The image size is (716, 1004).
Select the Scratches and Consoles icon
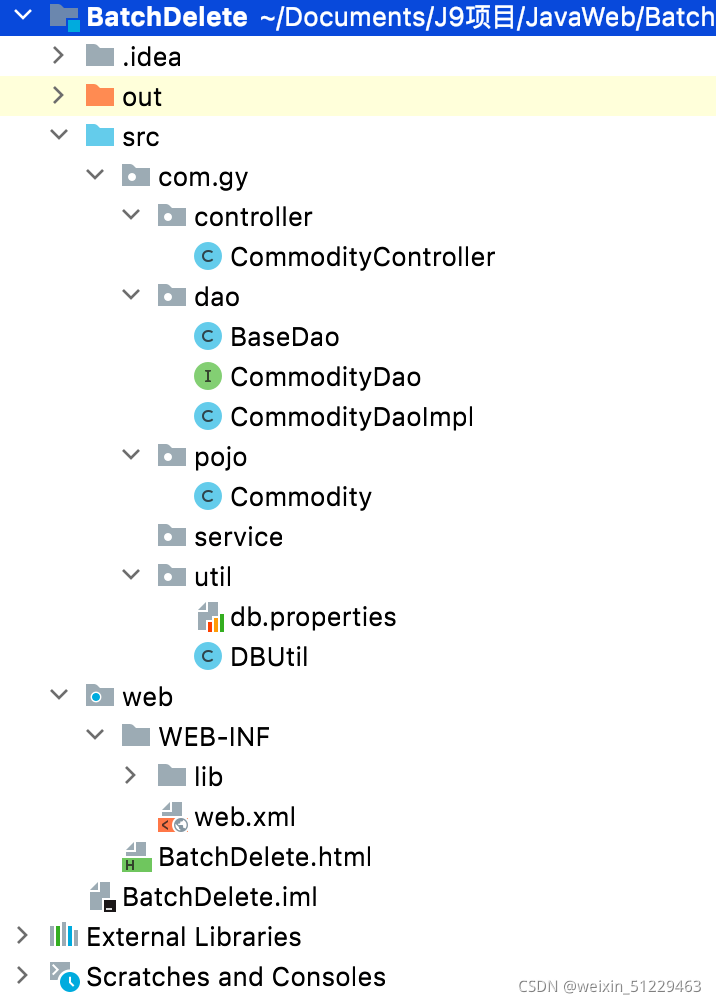(x=63, y=976)
